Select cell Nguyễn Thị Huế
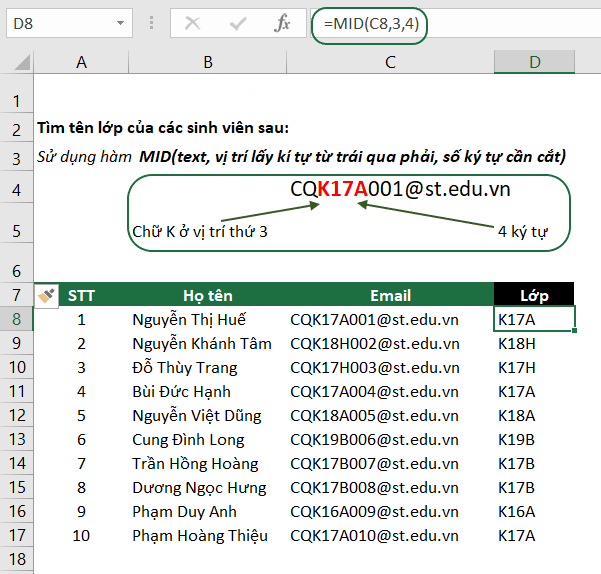The height and width of the screenshot is (574, 601). click(x=208, y=319)
